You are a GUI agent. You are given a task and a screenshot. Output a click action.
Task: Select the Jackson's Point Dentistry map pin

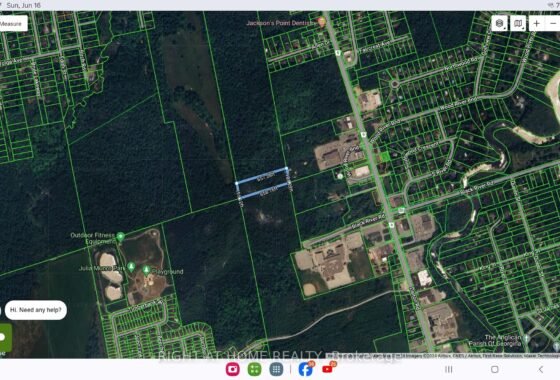[321, 22]
